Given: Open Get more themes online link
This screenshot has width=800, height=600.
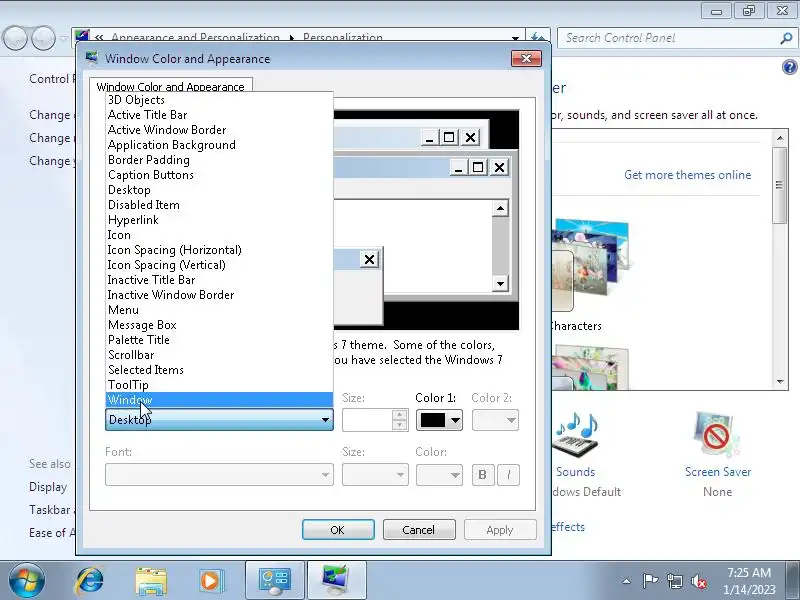Looking at the screenshot, I should point(687,174).
